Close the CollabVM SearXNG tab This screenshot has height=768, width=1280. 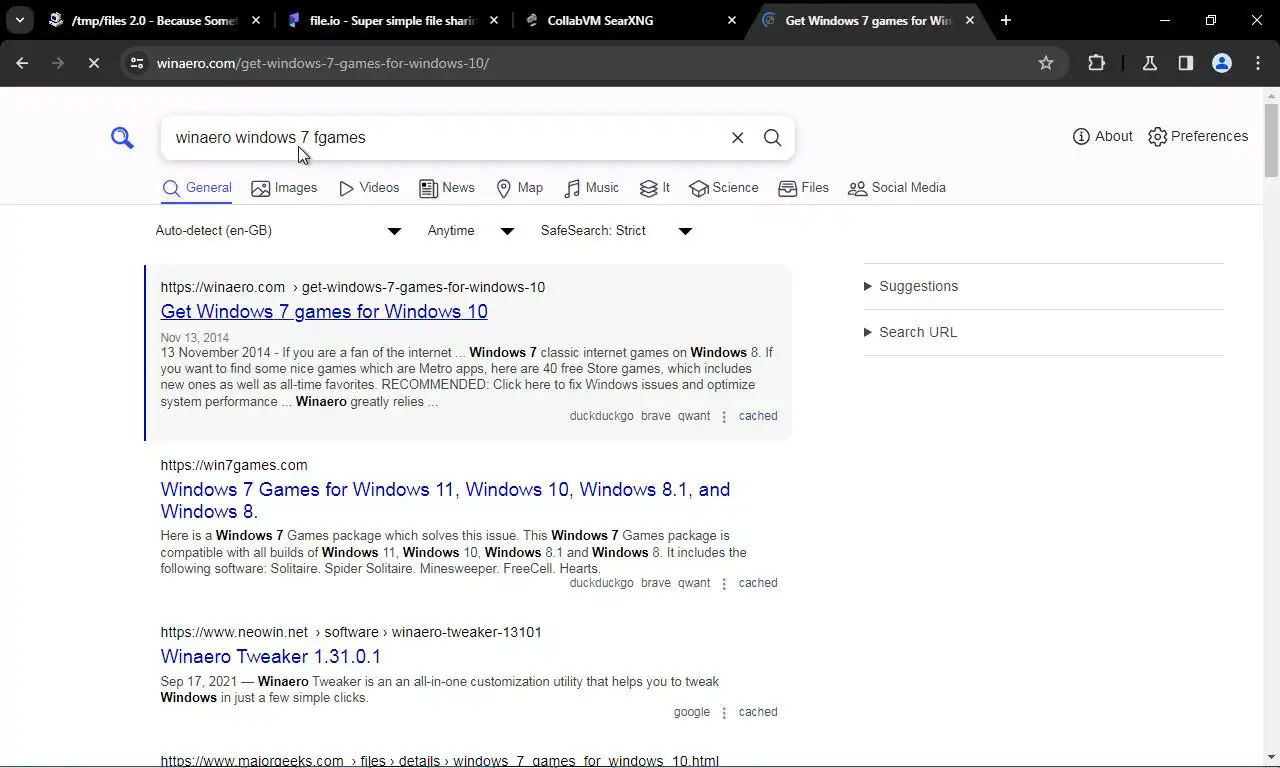[732, 20]
